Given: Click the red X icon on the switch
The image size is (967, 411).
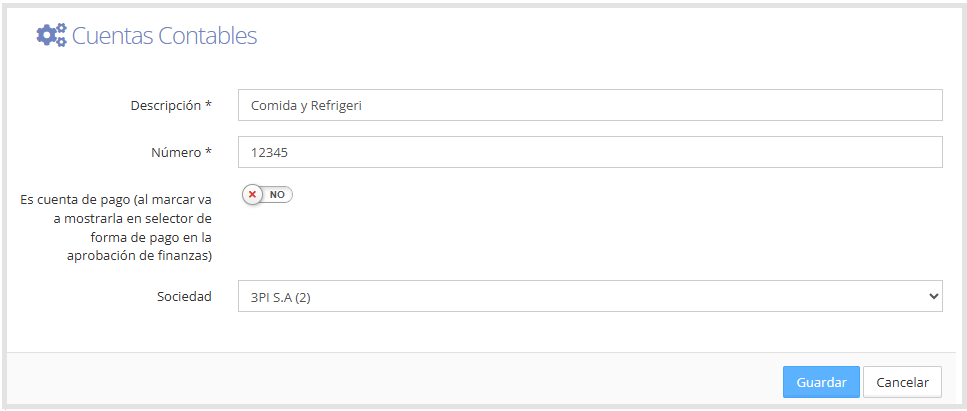Looking at the screenshot, I should (252, 194).
